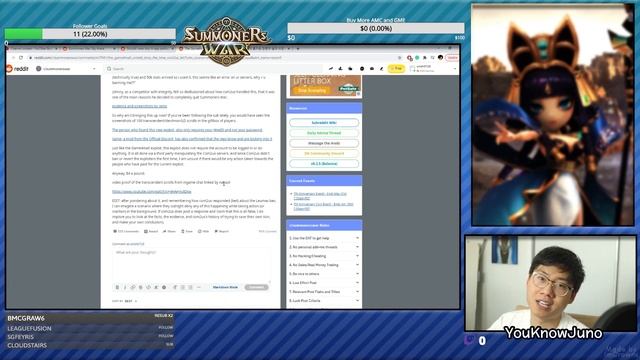Screen dimensions: 640x360
Task: Click inside 'What are your thoughts?' comment box
Action: (192, 264)
